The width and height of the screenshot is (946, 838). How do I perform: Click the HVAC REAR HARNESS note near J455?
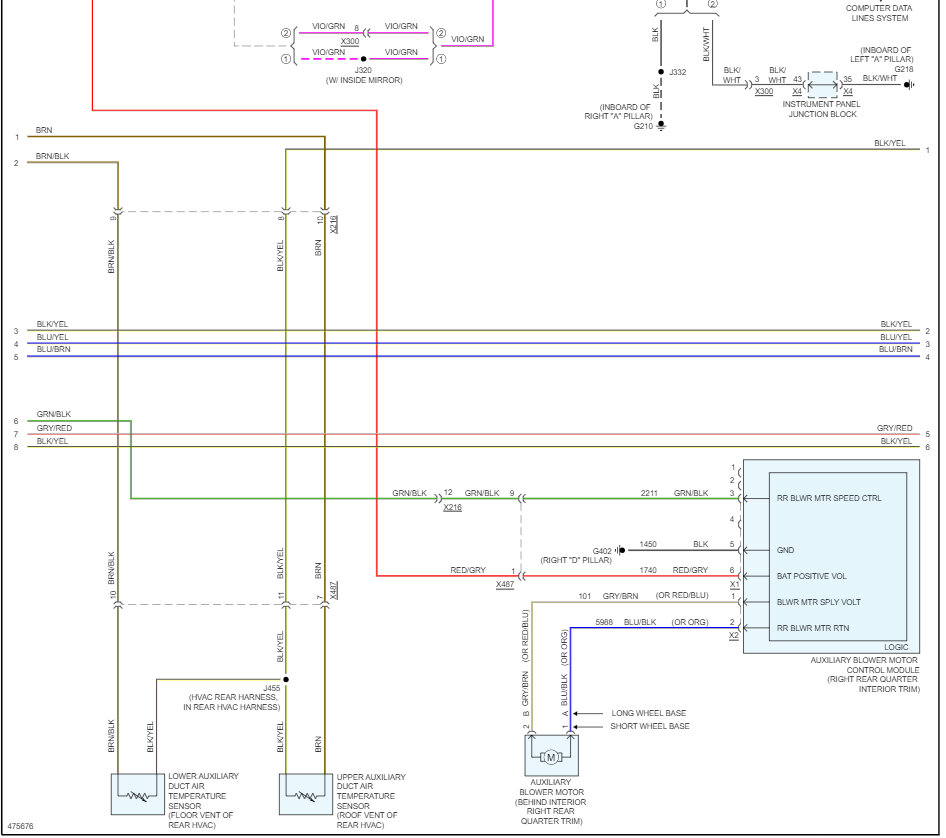coord(232,702)
